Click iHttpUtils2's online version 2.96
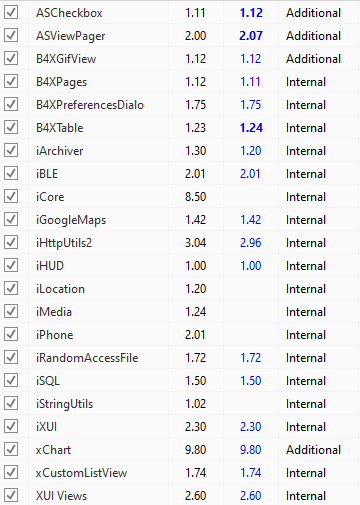This screenshot has height=505, width=360. (x=251, y=243)
